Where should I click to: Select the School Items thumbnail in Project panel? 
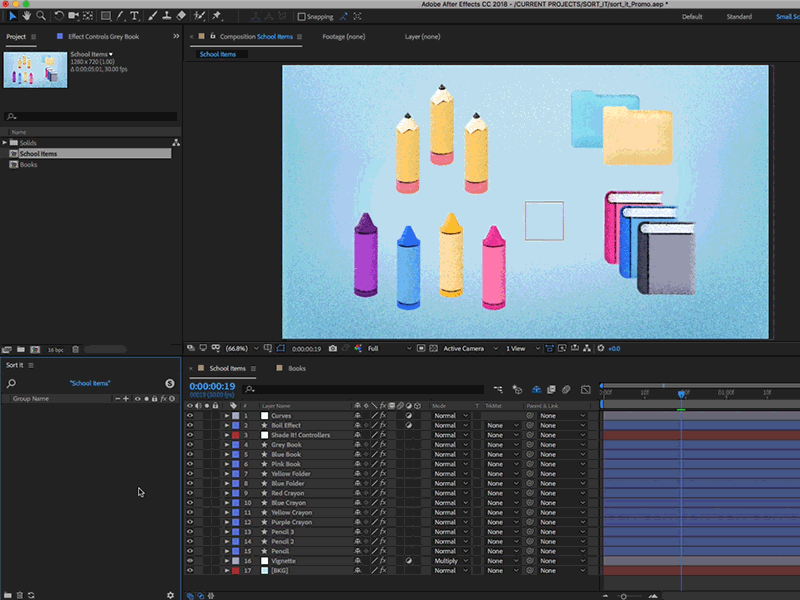click(x=35, y=70)
